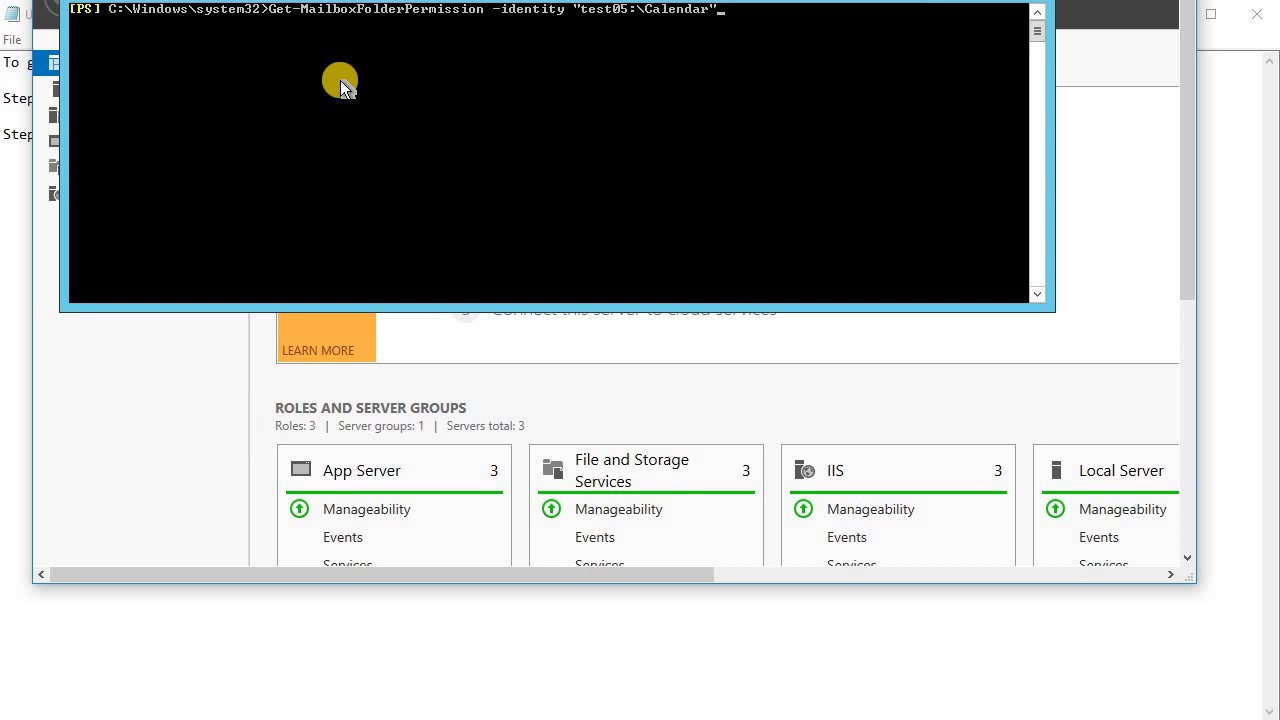Open the LEARN MORE tile

[326, 338]
